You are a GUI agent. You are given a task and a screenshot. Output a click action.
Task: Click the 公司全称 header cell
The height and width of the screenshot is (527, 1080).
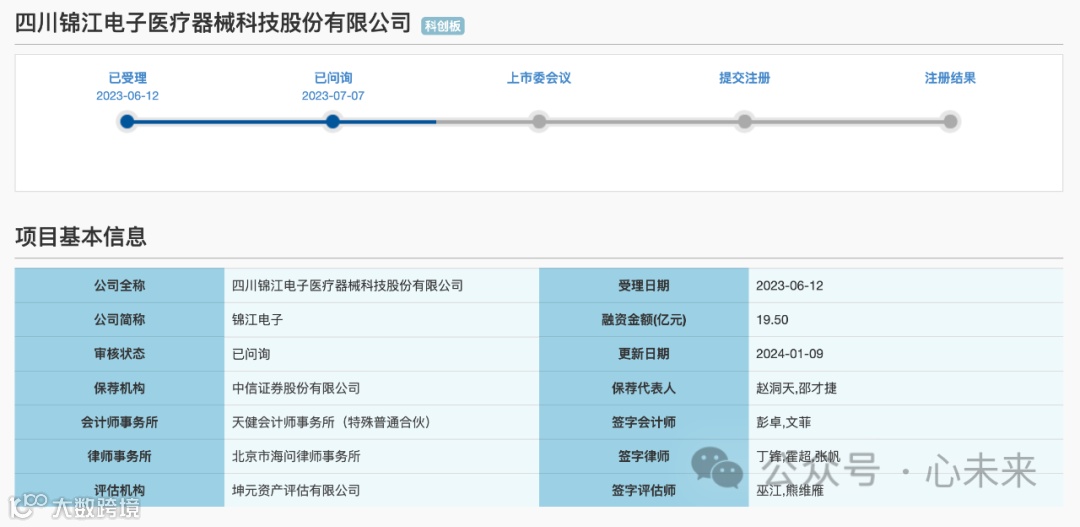coord(120,286)
